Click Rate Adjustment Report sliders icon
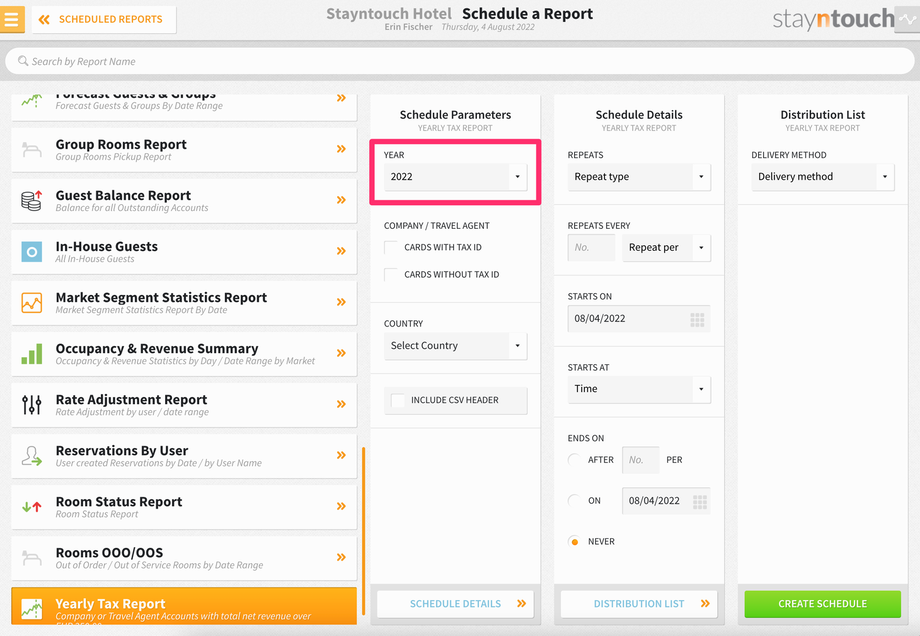Screen dimensions: 920x636 [32, 405]
